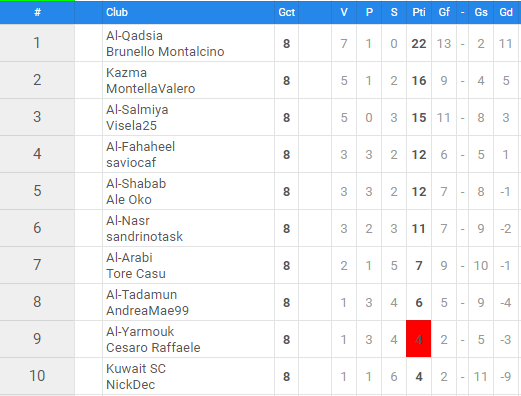Open Brunello Montalcino manager profile
This screenshot has width=521, height=396.
click(165, 52)
